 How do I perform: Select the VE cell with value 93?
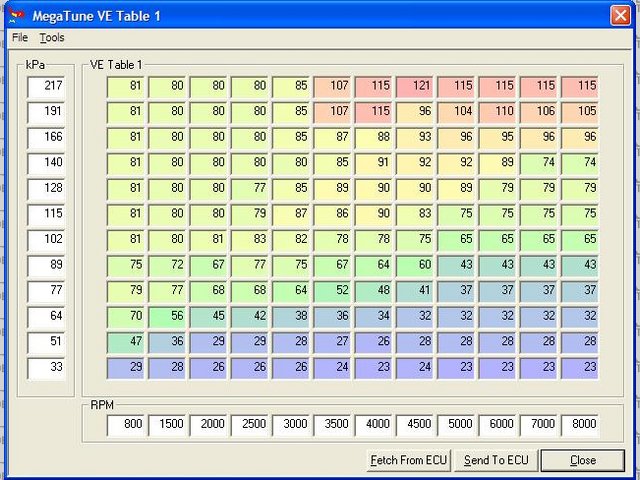click(x=415, y=138)
